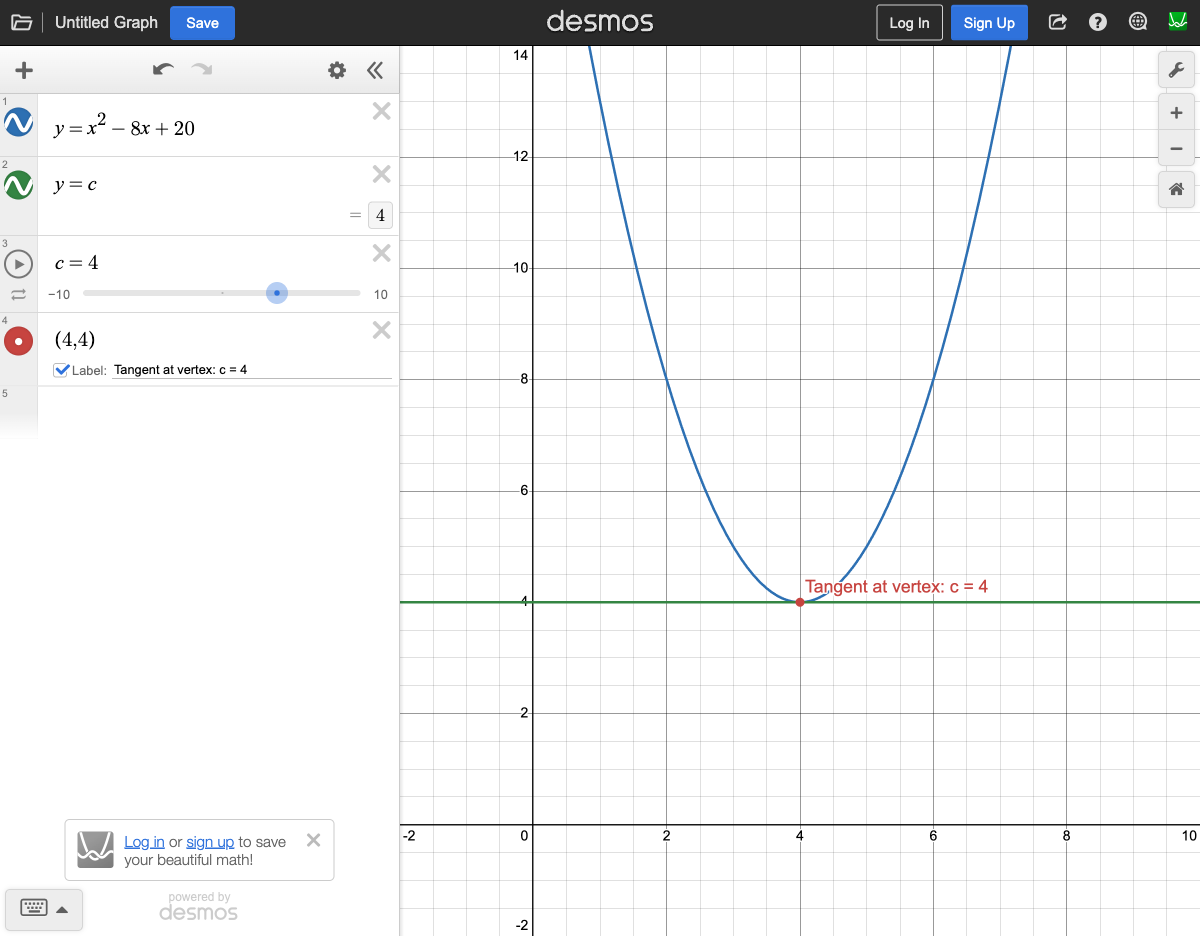Select the c = 4 expression text
The height and width of the screenshot is (936, 1200).
tap(76, 263)
